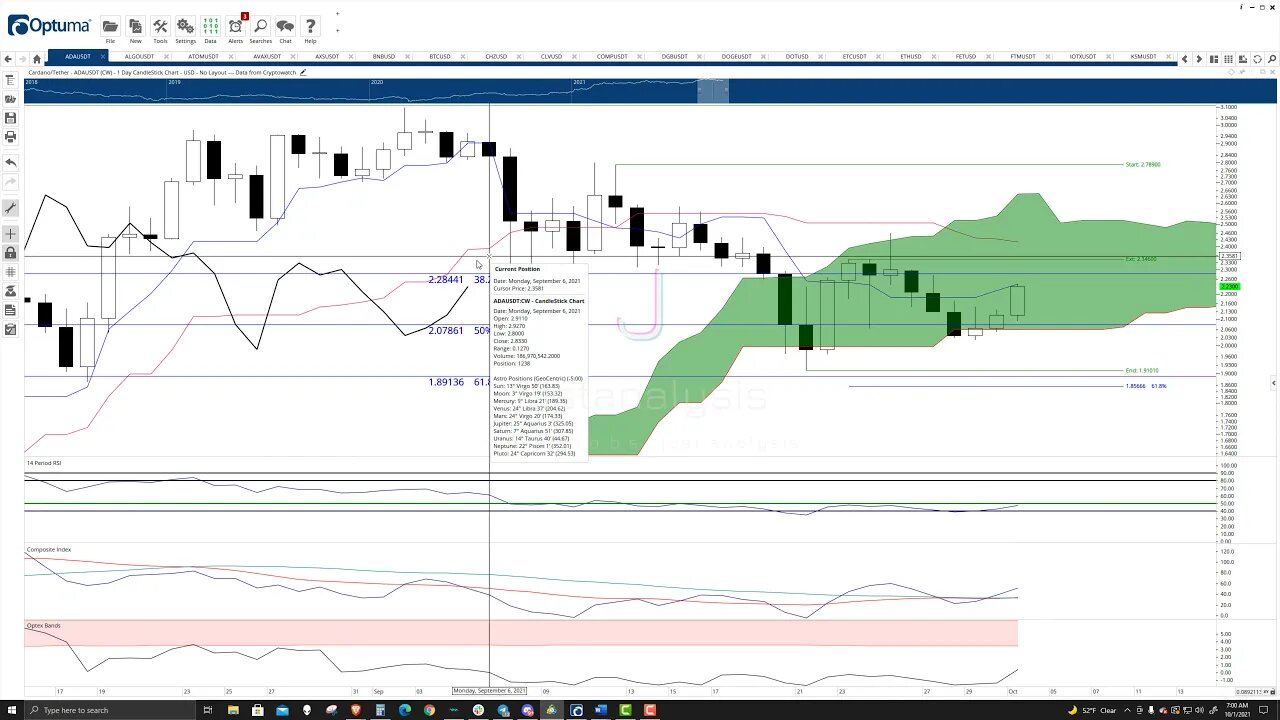Switch to the KSMUSDT tab
Viewport: 1280px width, 720px height.
1143,57
